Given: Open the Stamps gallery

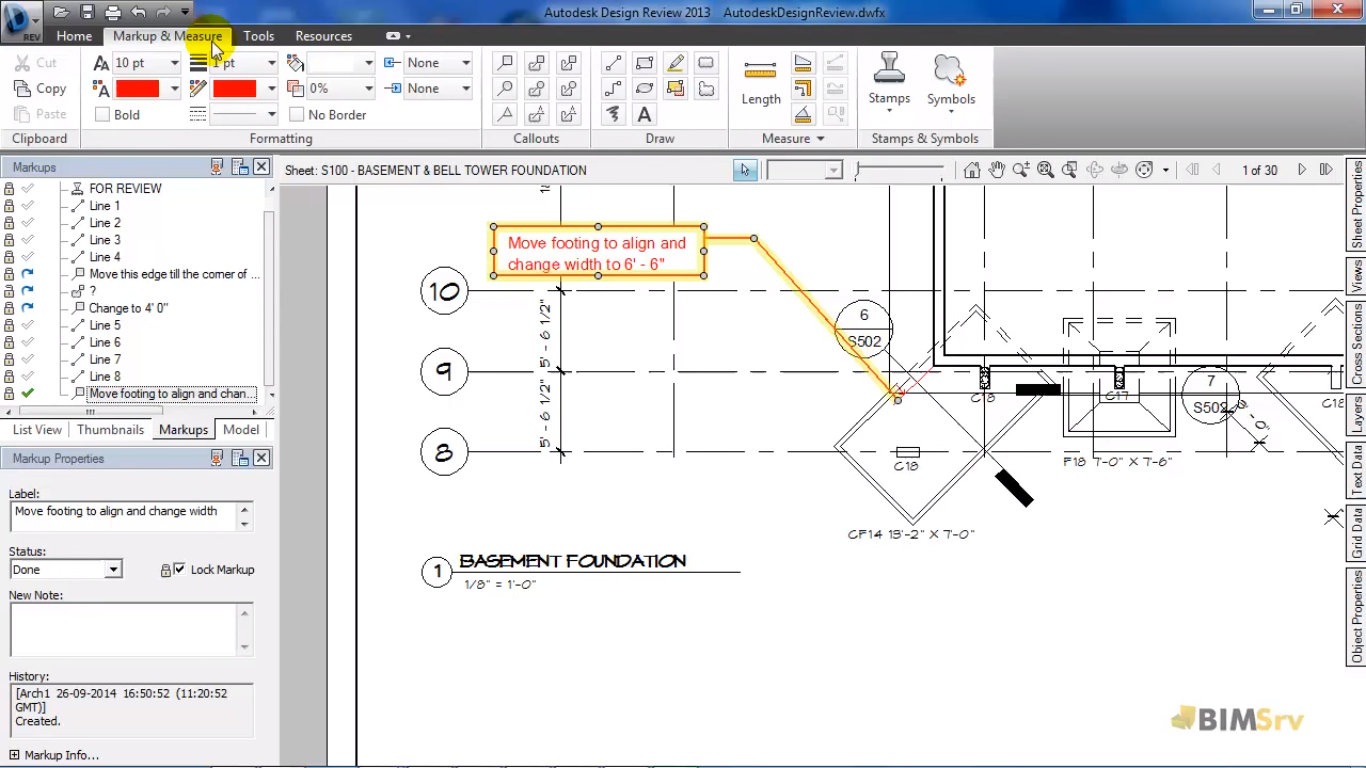Looking at the screenshot, I should (x=889, y=80).
